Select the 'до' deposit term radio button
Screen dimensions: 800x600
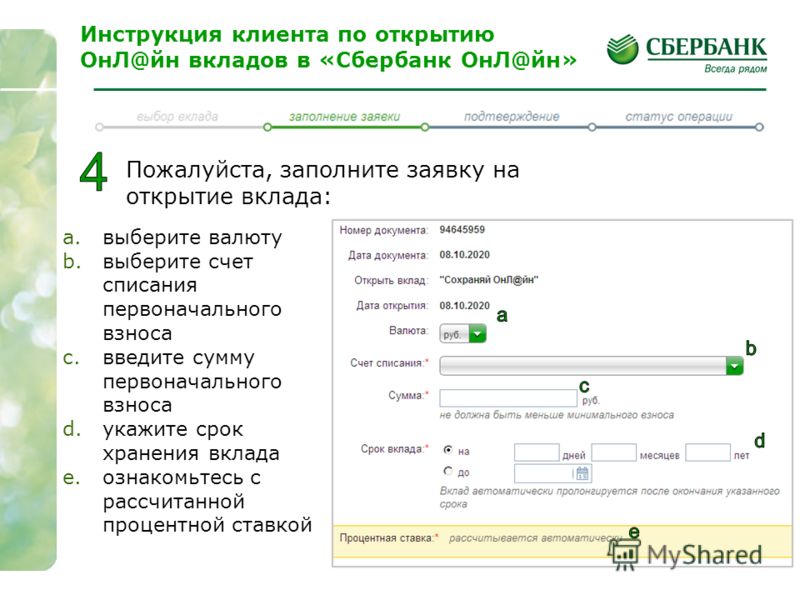click(x=448, y=471)
